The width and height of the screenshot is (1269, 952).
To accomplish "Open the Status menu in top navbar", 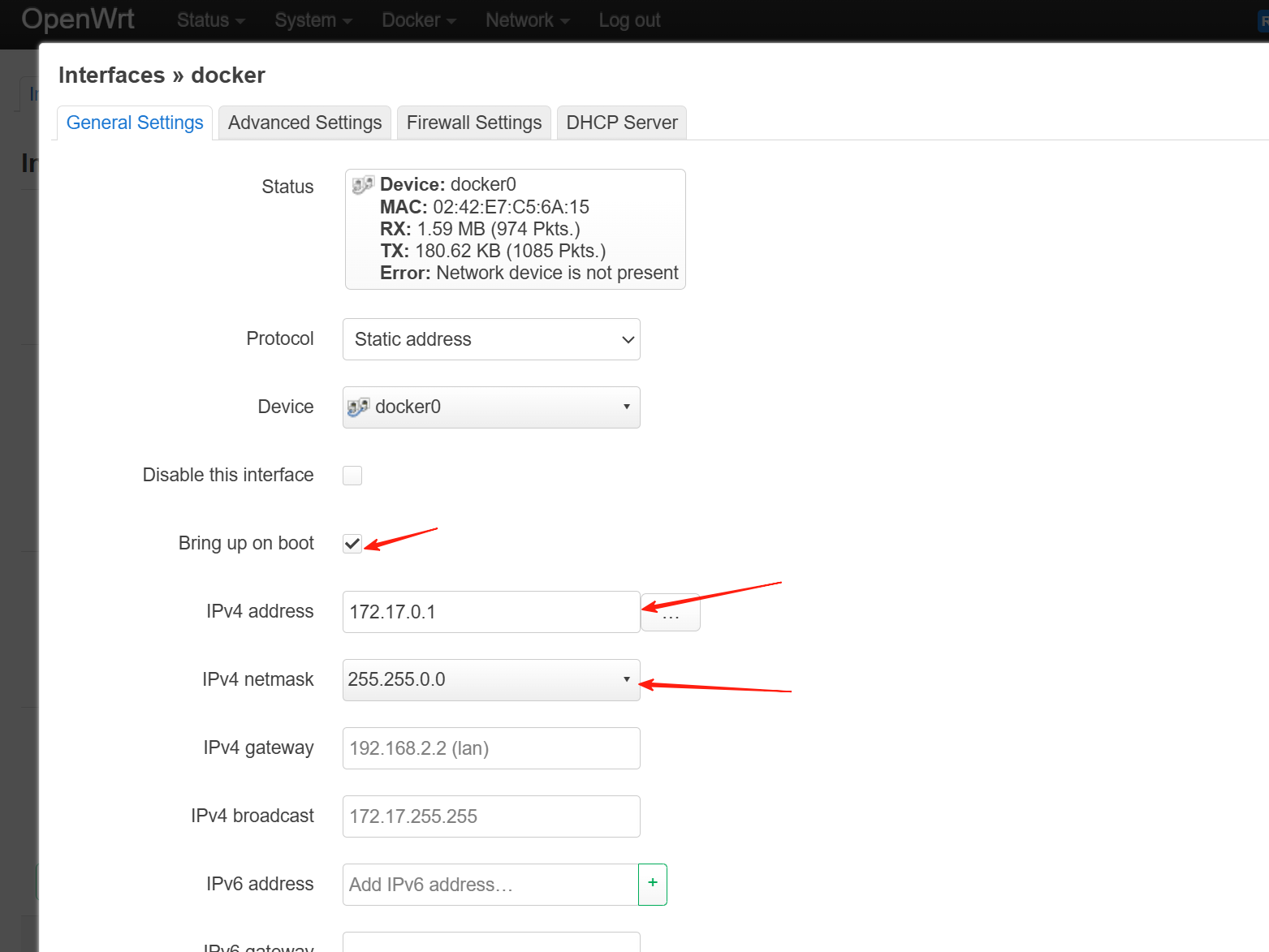I will (x=210, y=20).
